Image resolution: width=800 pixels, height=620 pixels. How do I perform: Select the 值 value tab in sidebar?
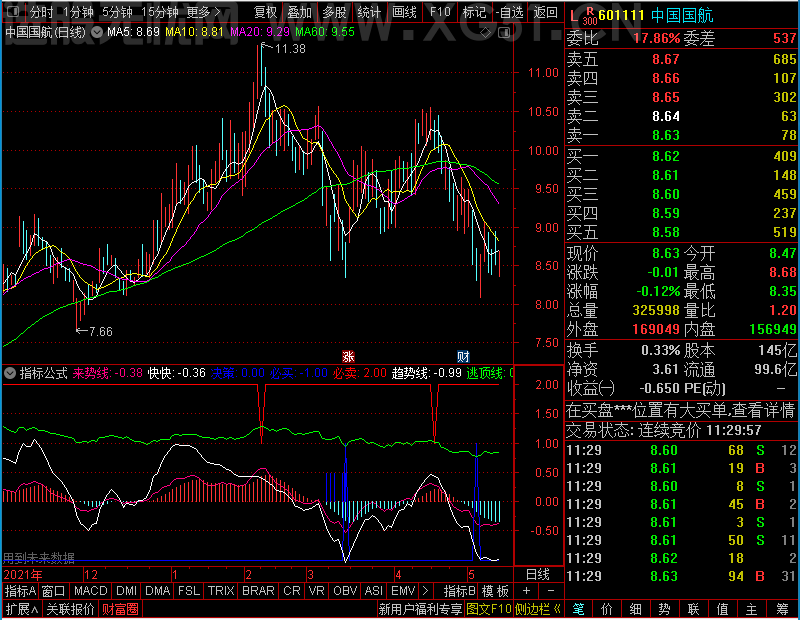(722, 609)
